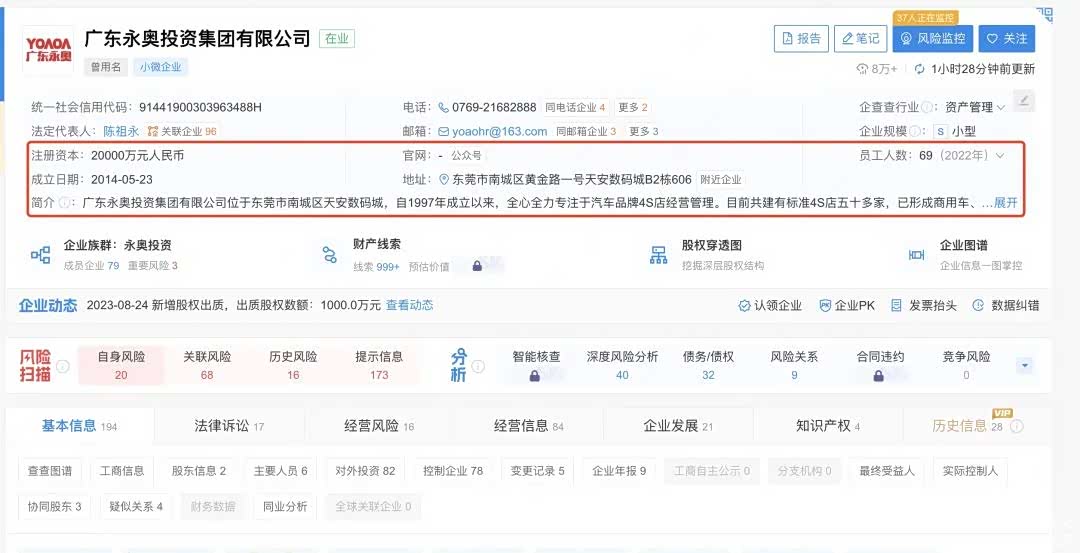This screenshot has height=553, width=1080.
Task: Click the refresh icon beside update time
Action: tap(920, 69)
